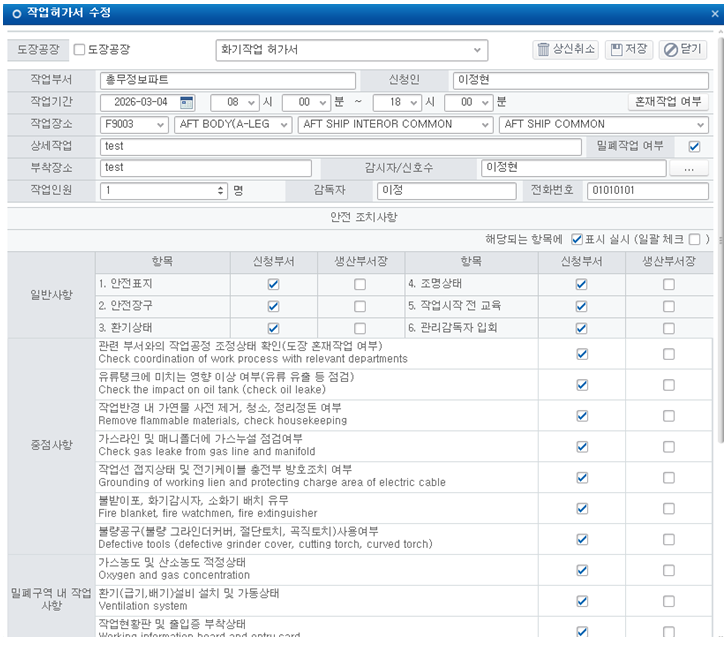The width and height of the screenshot is (726, 651).
Task: Open the start hour 08 dropdown
Action: tap(234, 102)
